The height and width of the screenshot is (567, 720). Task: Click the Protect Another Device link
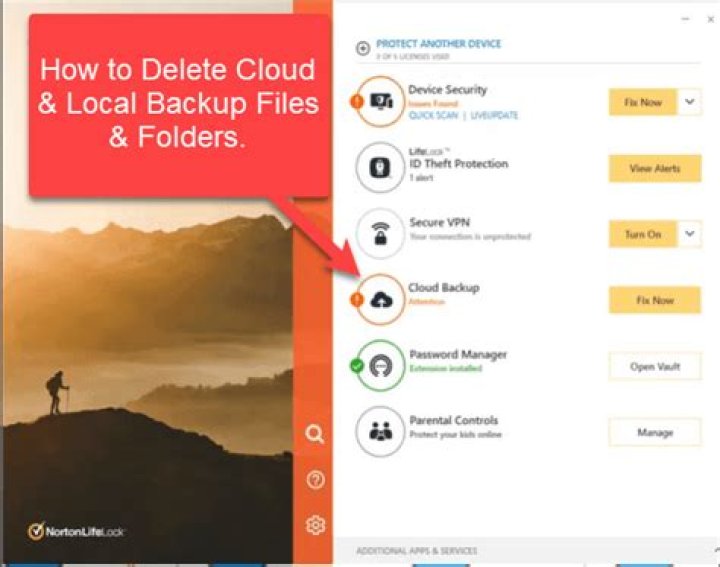point(439,44)
